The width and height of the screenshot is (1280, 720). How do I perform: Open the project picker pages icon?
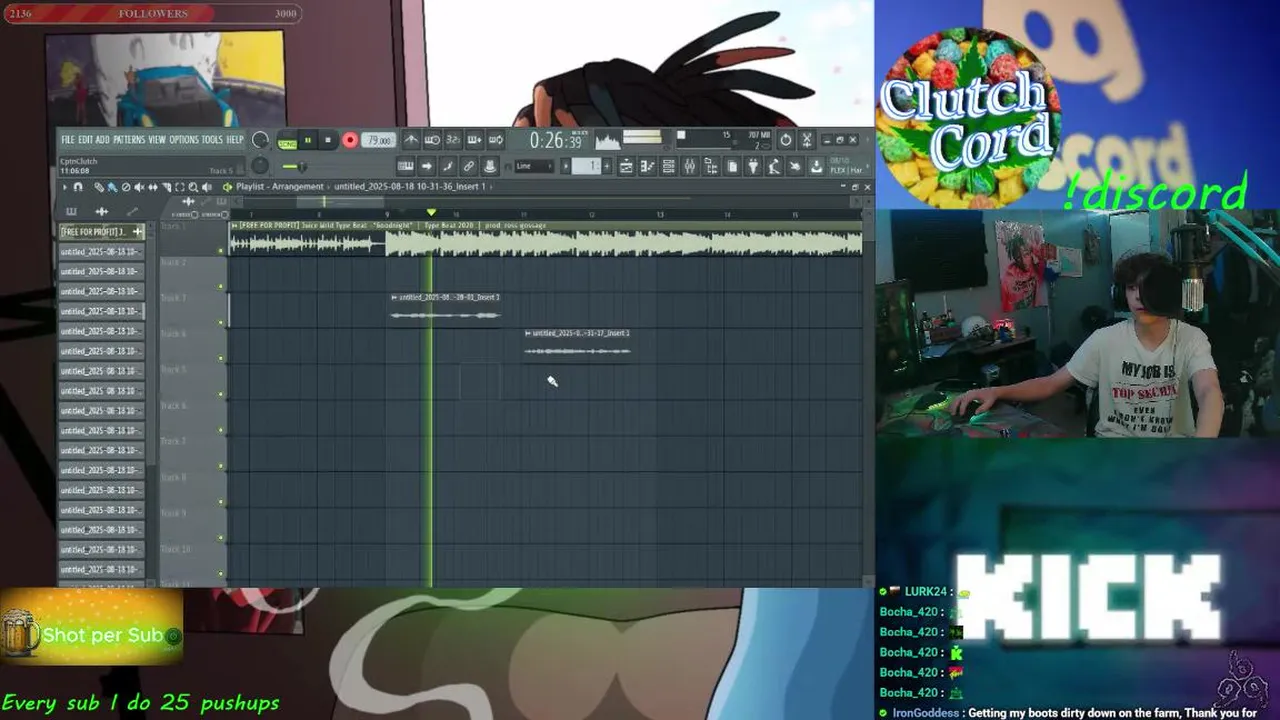[732, 166]
